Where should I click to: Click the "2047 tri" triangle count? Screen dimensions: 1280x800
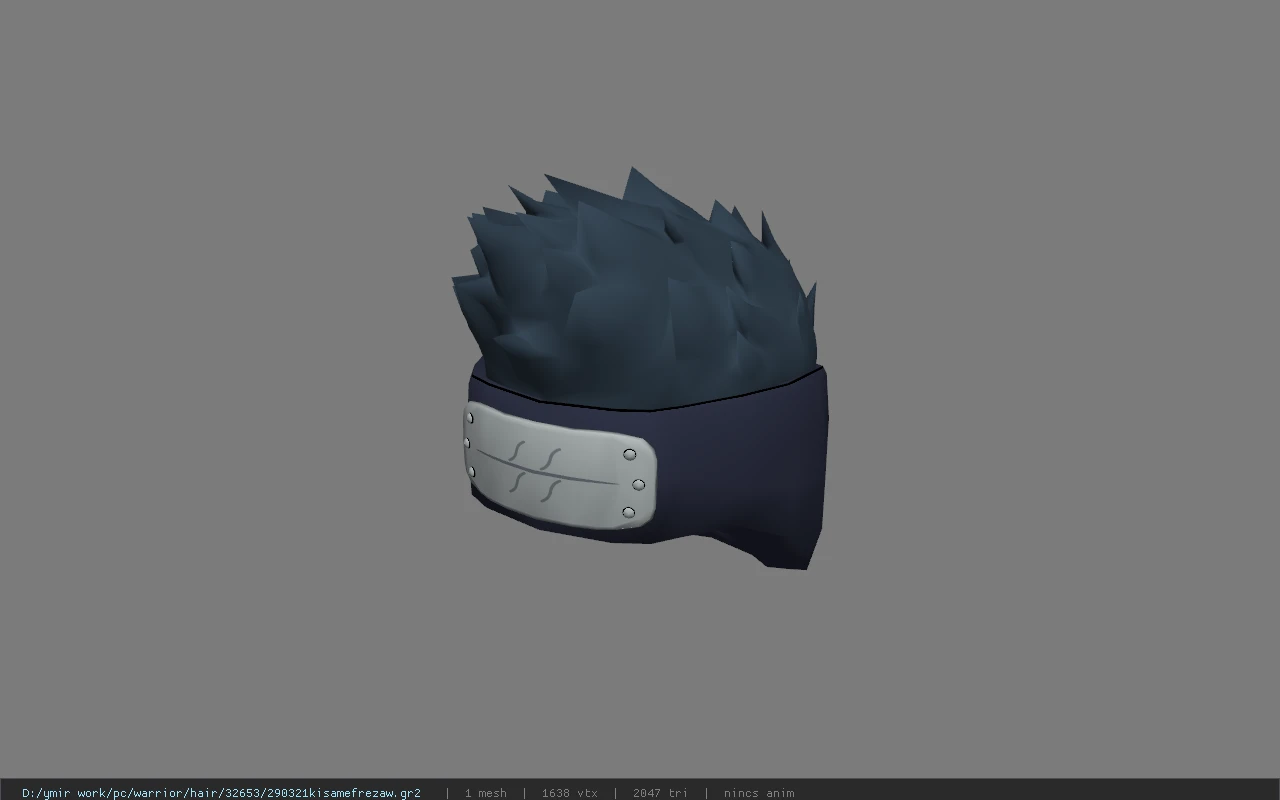click(660, 793)
